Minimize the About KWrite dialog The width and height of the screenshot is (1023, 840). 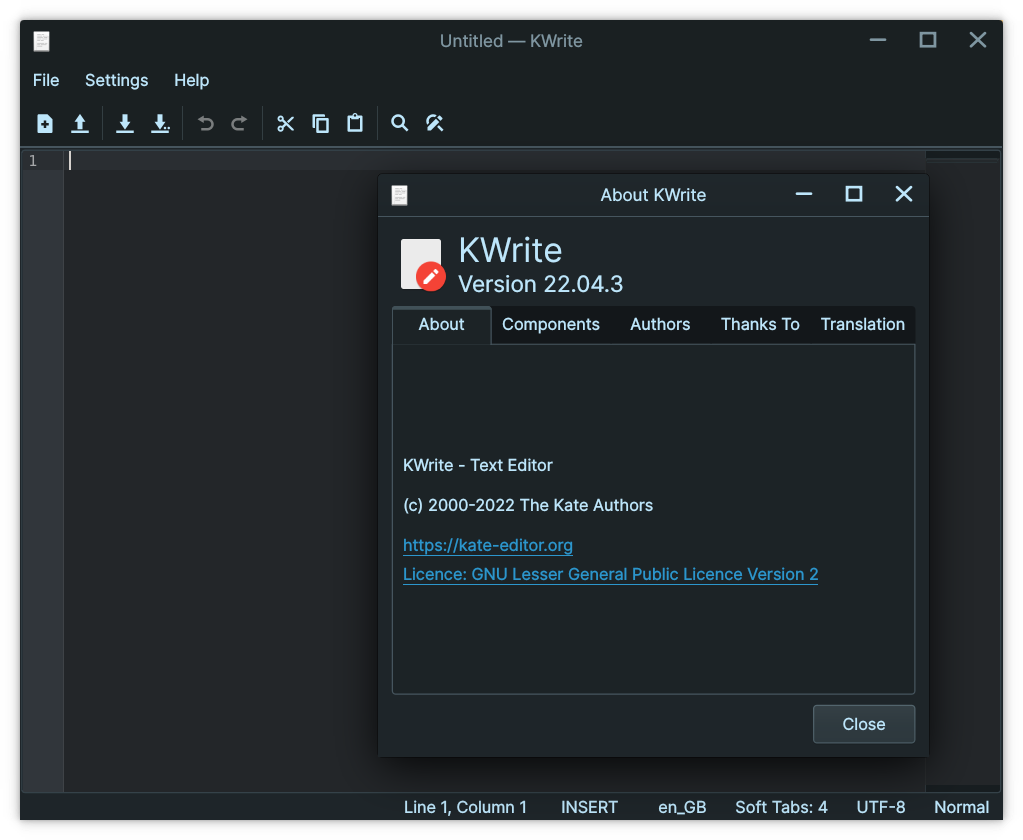[x=804, y=194]
